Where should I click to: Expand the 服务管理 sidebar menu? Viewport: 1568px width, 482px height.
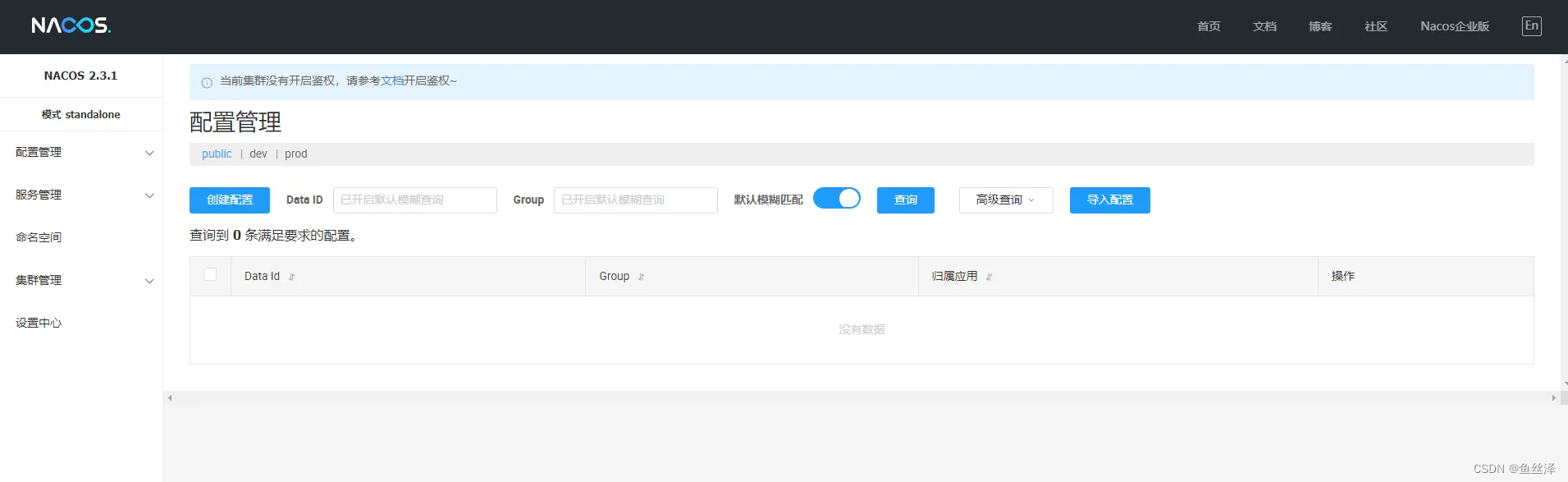(81, 195)
